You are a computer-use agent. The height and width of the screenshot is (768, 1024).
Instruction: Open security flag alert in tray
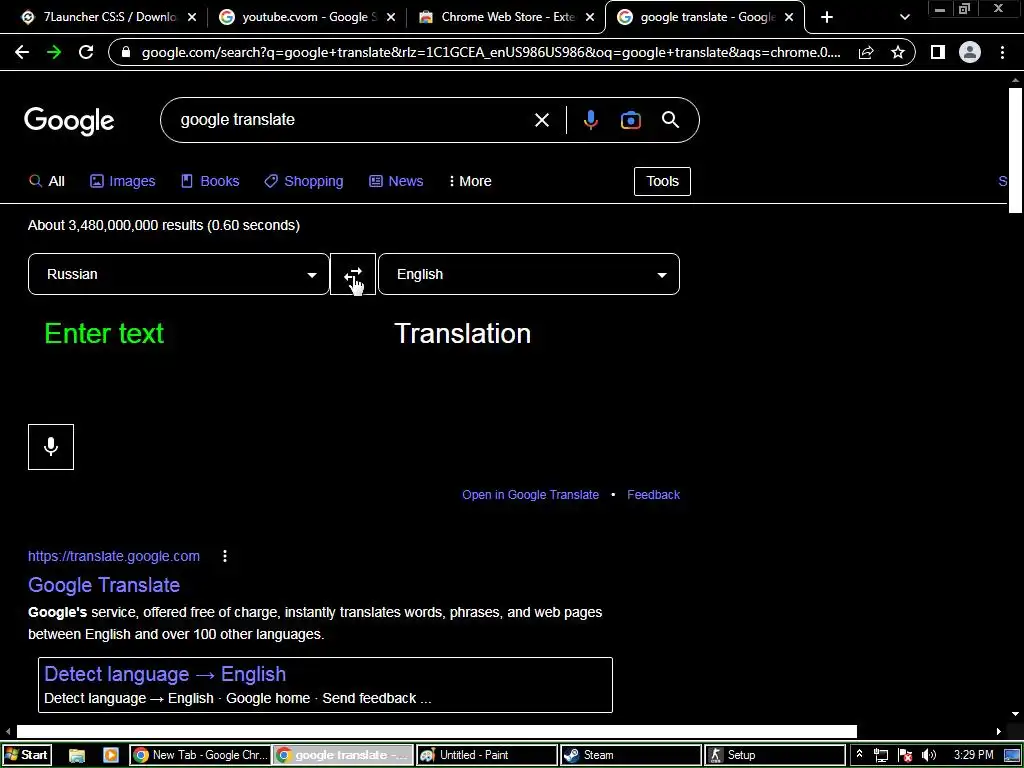click(904, 756)
